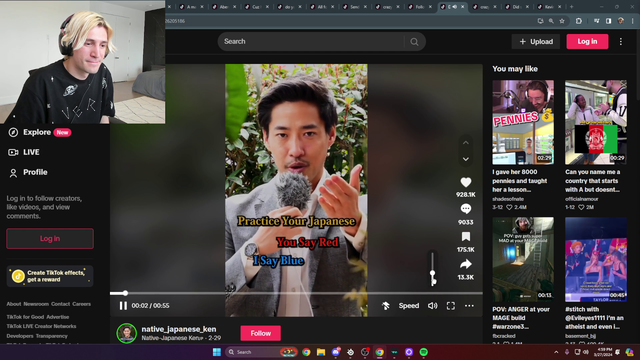This screenshot has height=360, width=640.
Task: Open the Explore compass icon
Action: (13, 132)
